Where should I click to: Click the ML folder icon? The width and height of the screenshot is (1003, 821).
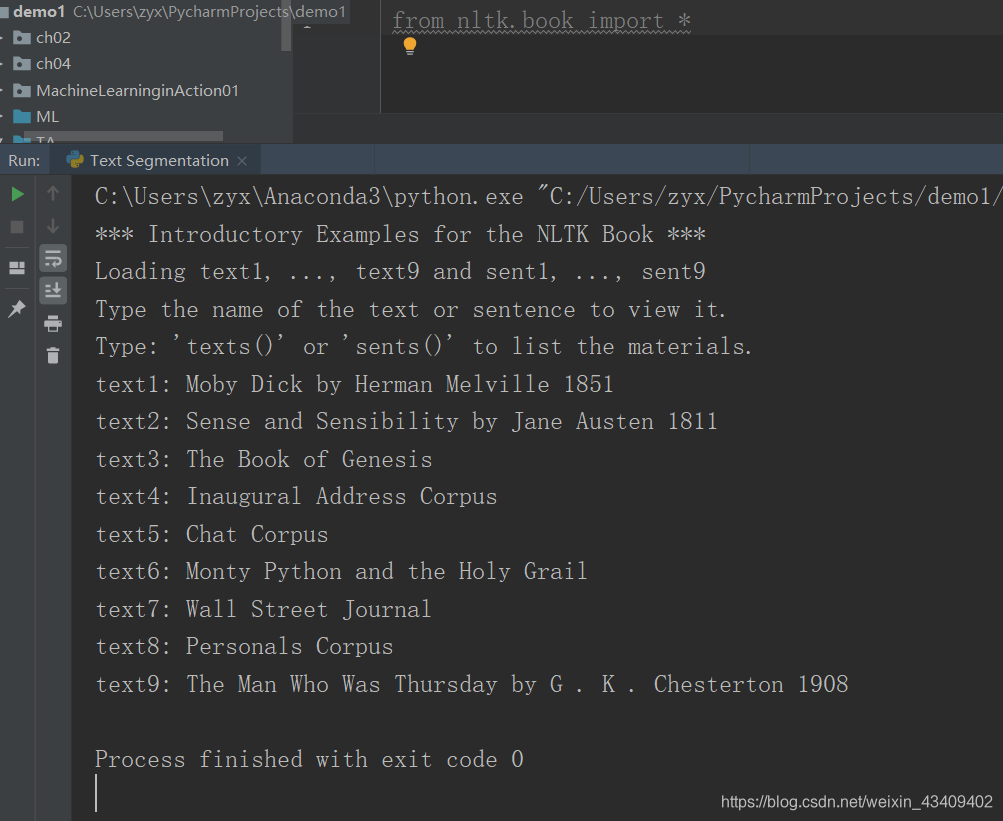pos(22,116)
